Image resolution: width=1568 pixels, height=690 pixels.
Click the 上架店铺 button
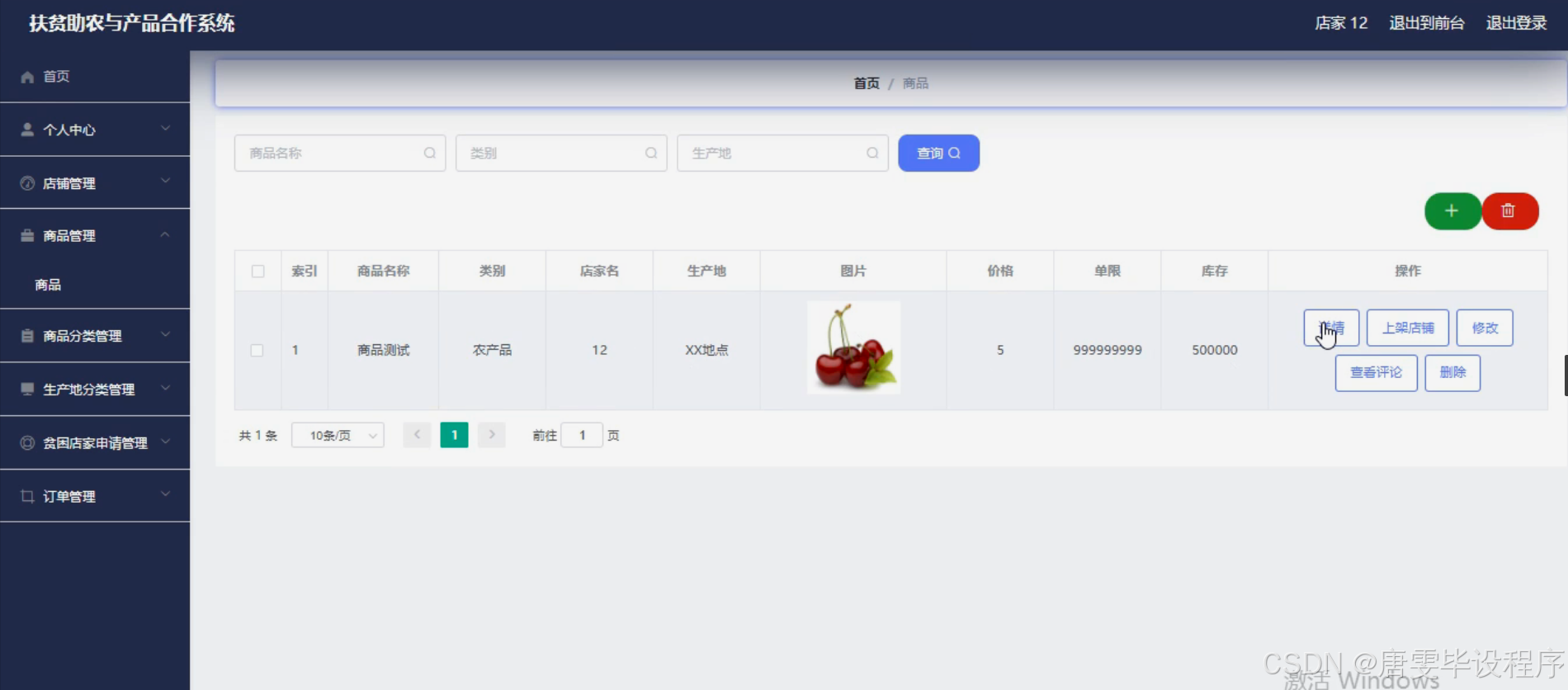click(x=1408, y=328)
